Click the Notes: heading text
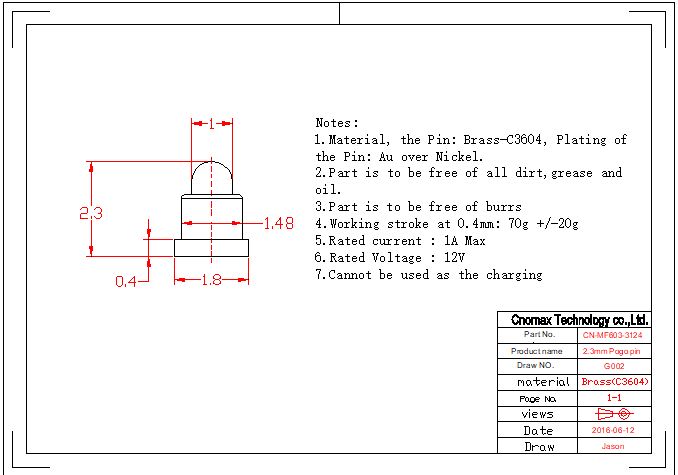Screen dimensions: 678x475 pyautogui.click(x=336, y=122)
